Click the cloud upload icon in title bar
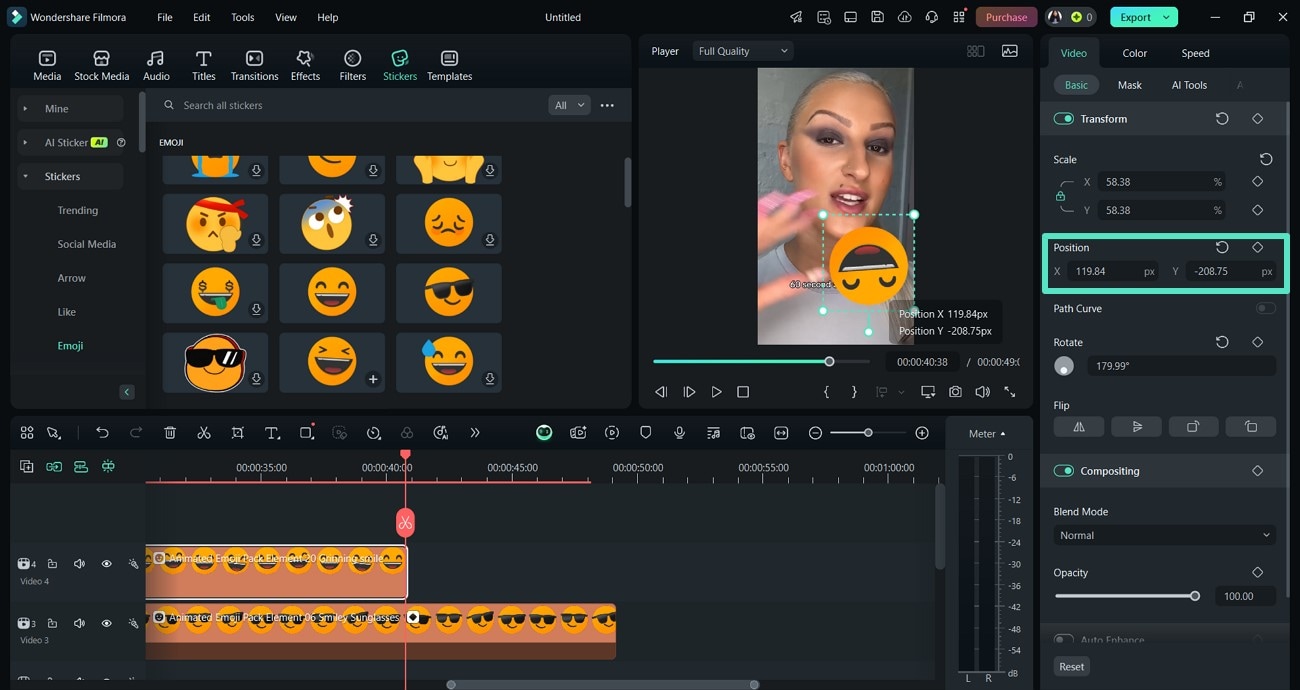The image size is (1300, 690). 905,17
